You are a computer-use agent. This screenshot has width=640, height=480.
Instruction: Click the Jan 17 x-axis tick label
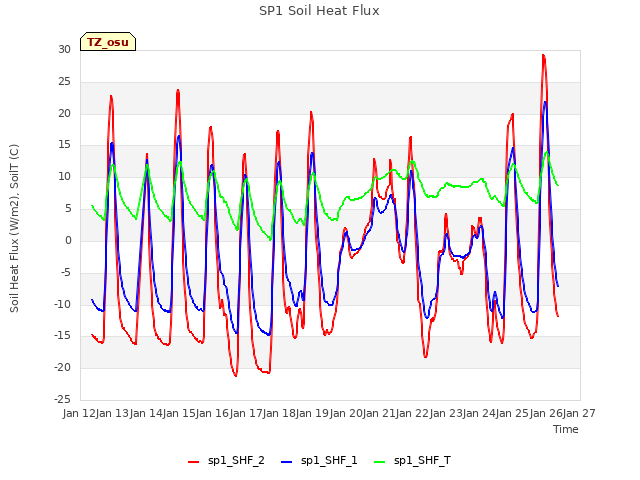pyautogui.click(x=246, y=413)
